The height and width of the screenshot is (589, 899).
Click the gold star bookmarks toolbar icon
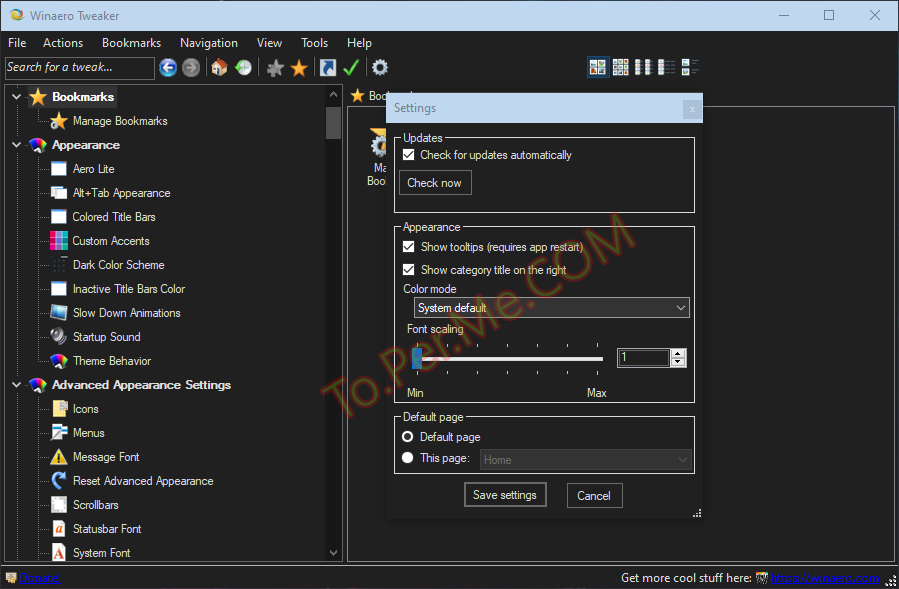point(299,68)
